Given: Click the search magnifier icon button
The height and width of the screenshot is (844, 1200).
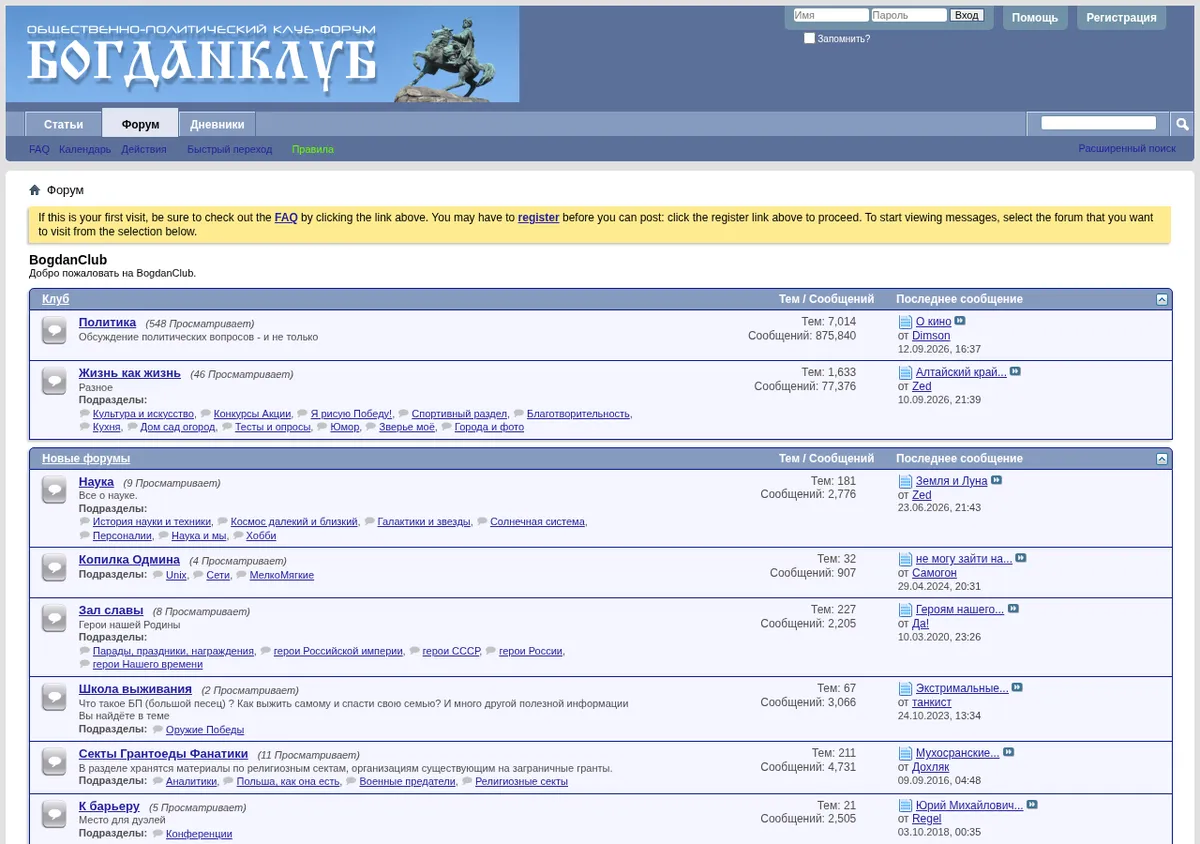Looking at the screenshot, I should point(1182,124).
